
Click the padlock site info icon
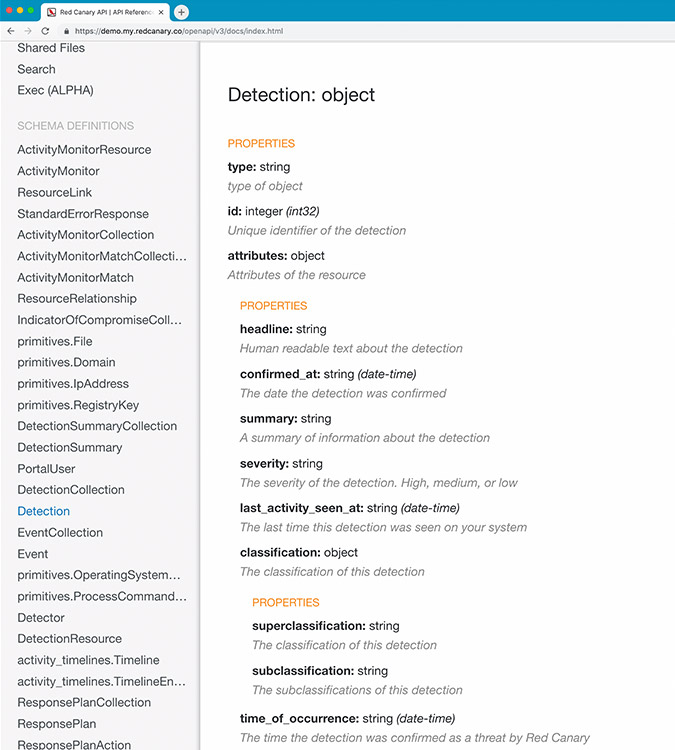[x=65, y=31]
